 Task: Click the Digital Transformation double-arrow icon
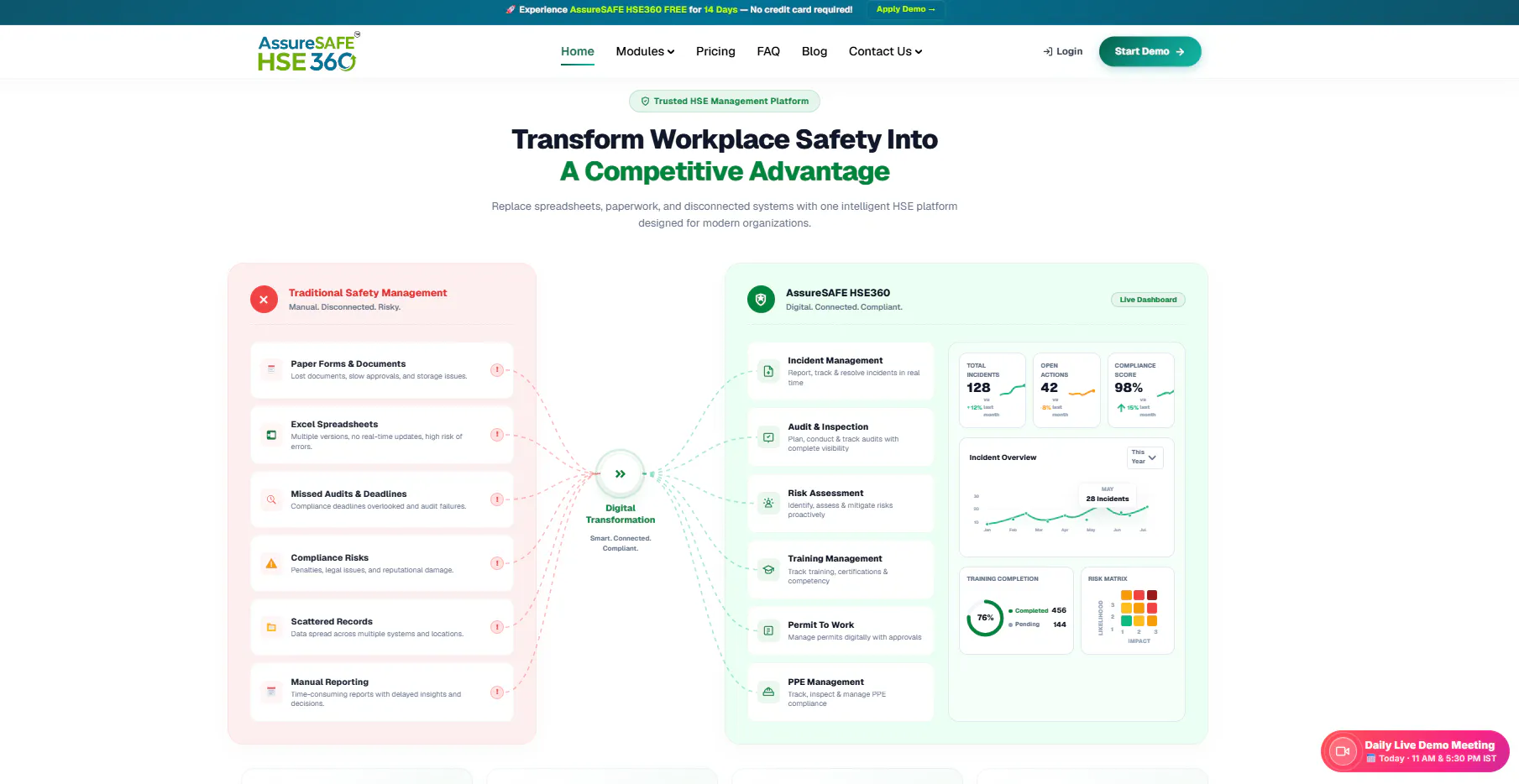tap(621, 474)
